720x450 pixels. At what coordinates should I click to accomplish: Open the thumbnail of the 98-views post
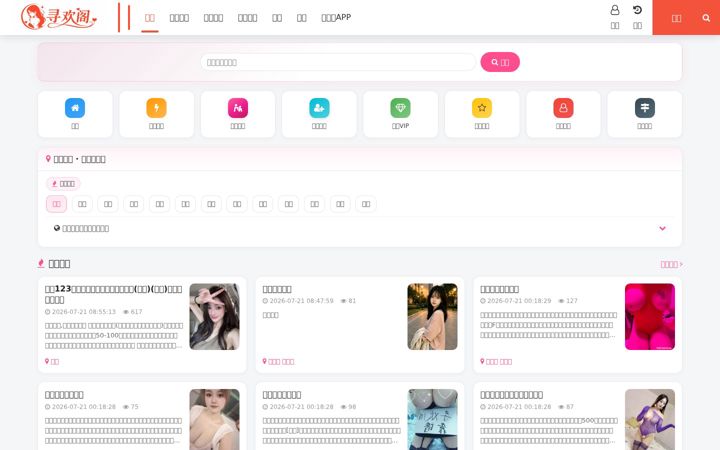pyautogui.click(x=432, y=419)
